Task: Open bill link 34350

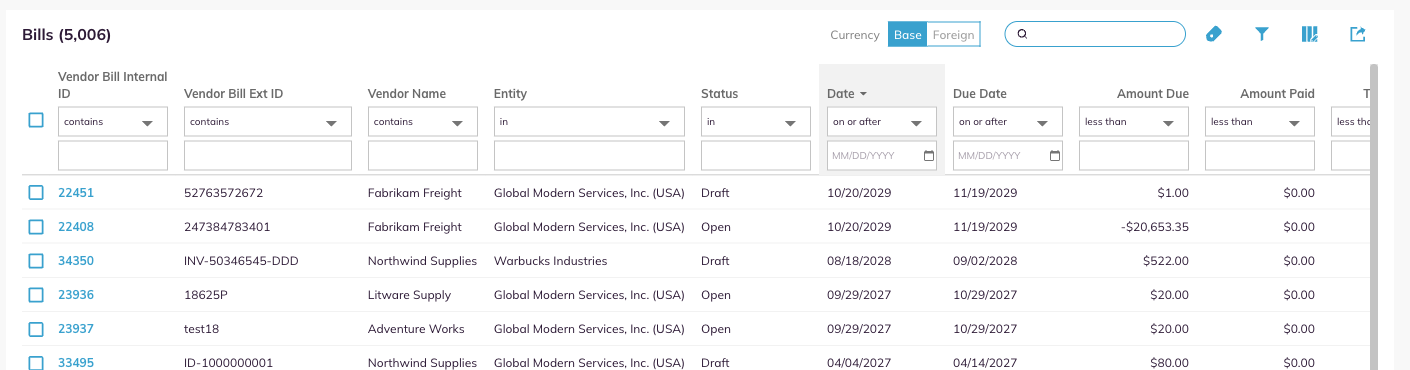Action: (x=76, y=261)
